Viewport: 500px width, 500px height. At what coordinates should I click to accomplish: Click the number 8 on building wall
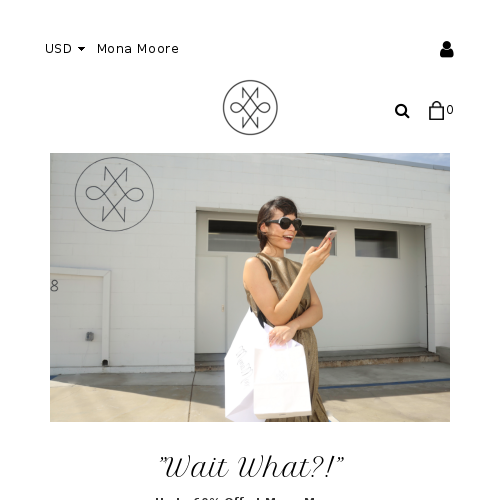(54, 286)
